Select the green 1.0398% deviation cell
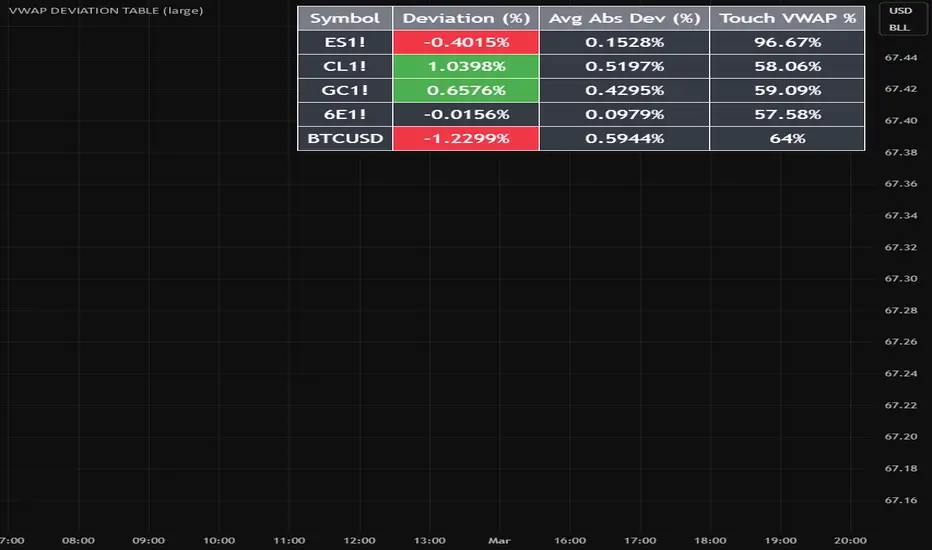 click(466, 67)
